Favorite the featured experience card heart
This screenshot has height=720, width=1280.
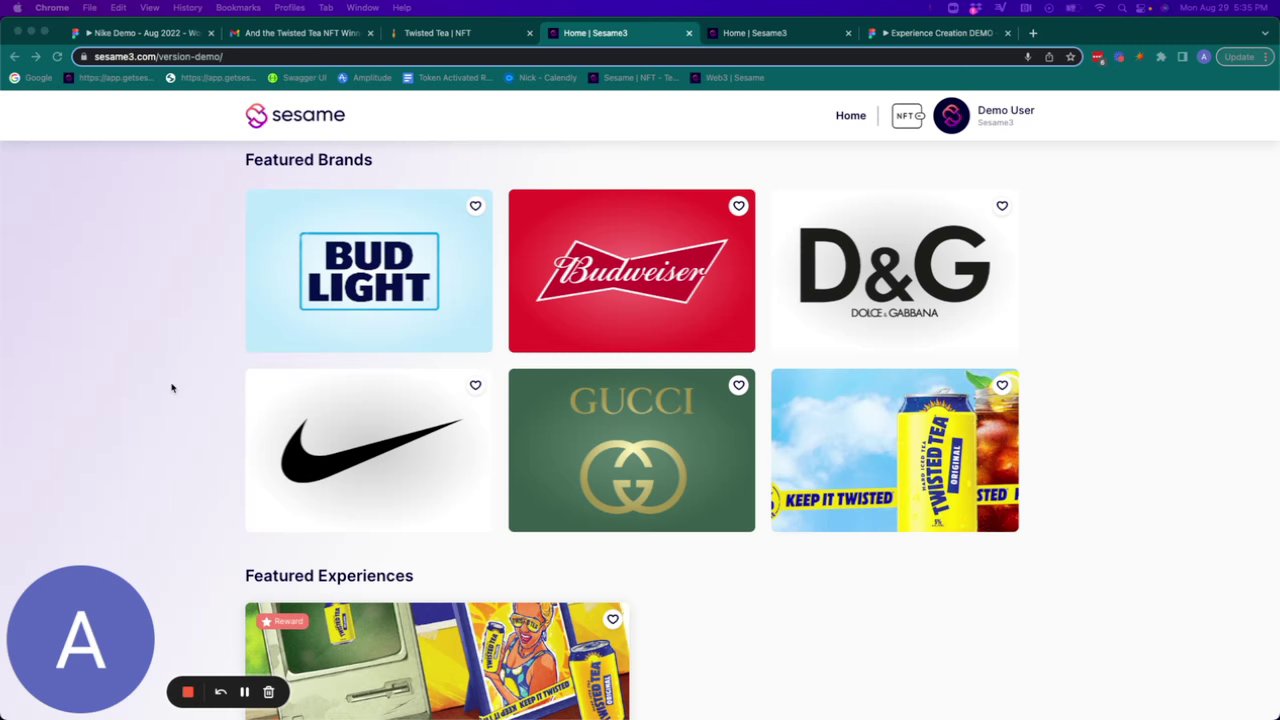click(x=612, y=619)
